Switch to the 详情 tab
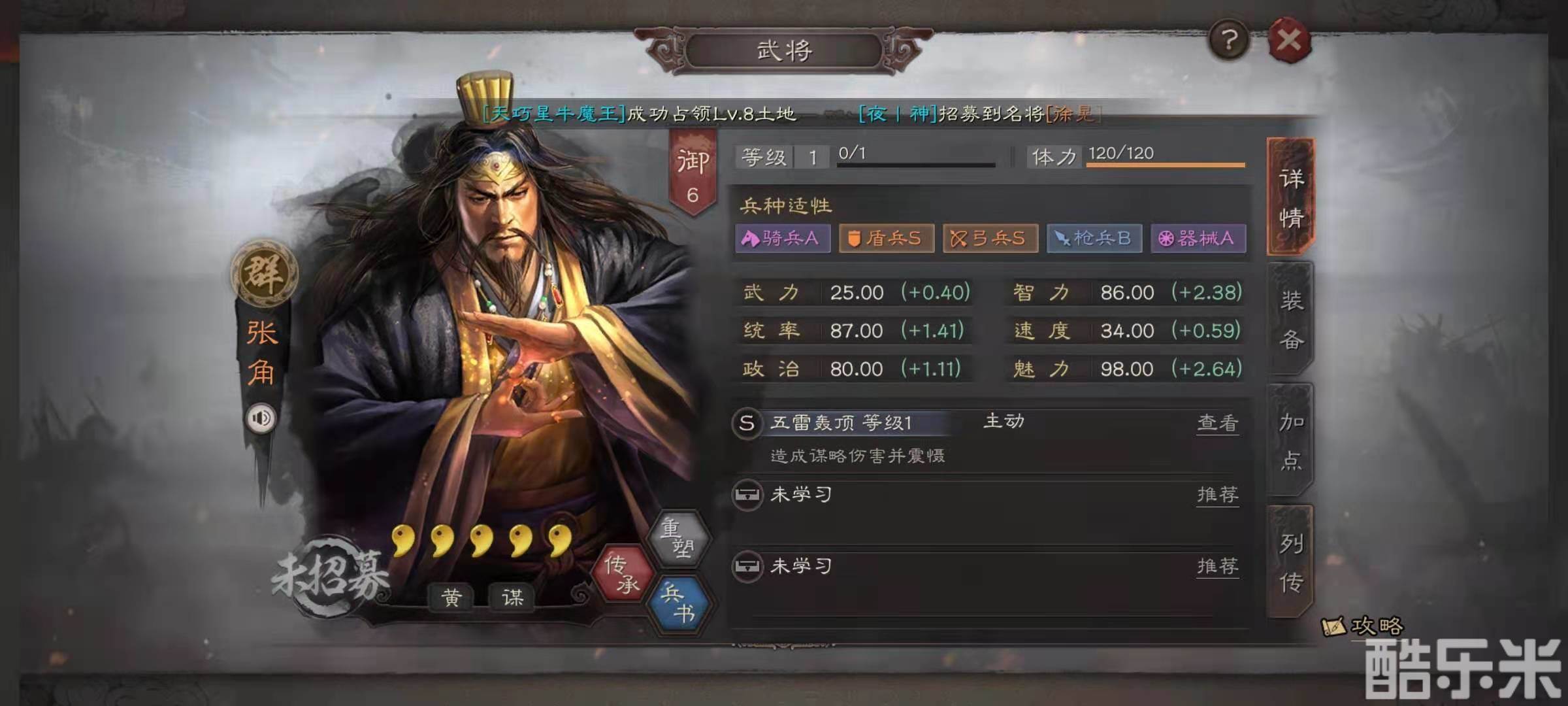 click(1290, 197)
